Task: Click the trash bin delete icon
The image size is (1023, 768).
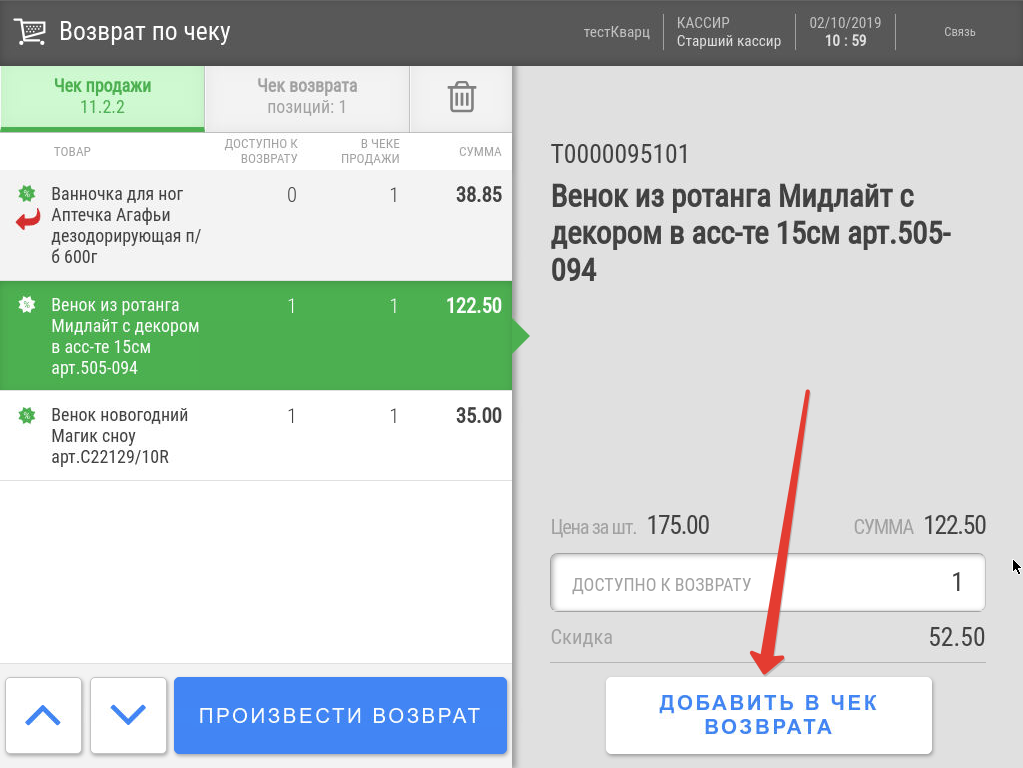Action: [x=461, y=97]
